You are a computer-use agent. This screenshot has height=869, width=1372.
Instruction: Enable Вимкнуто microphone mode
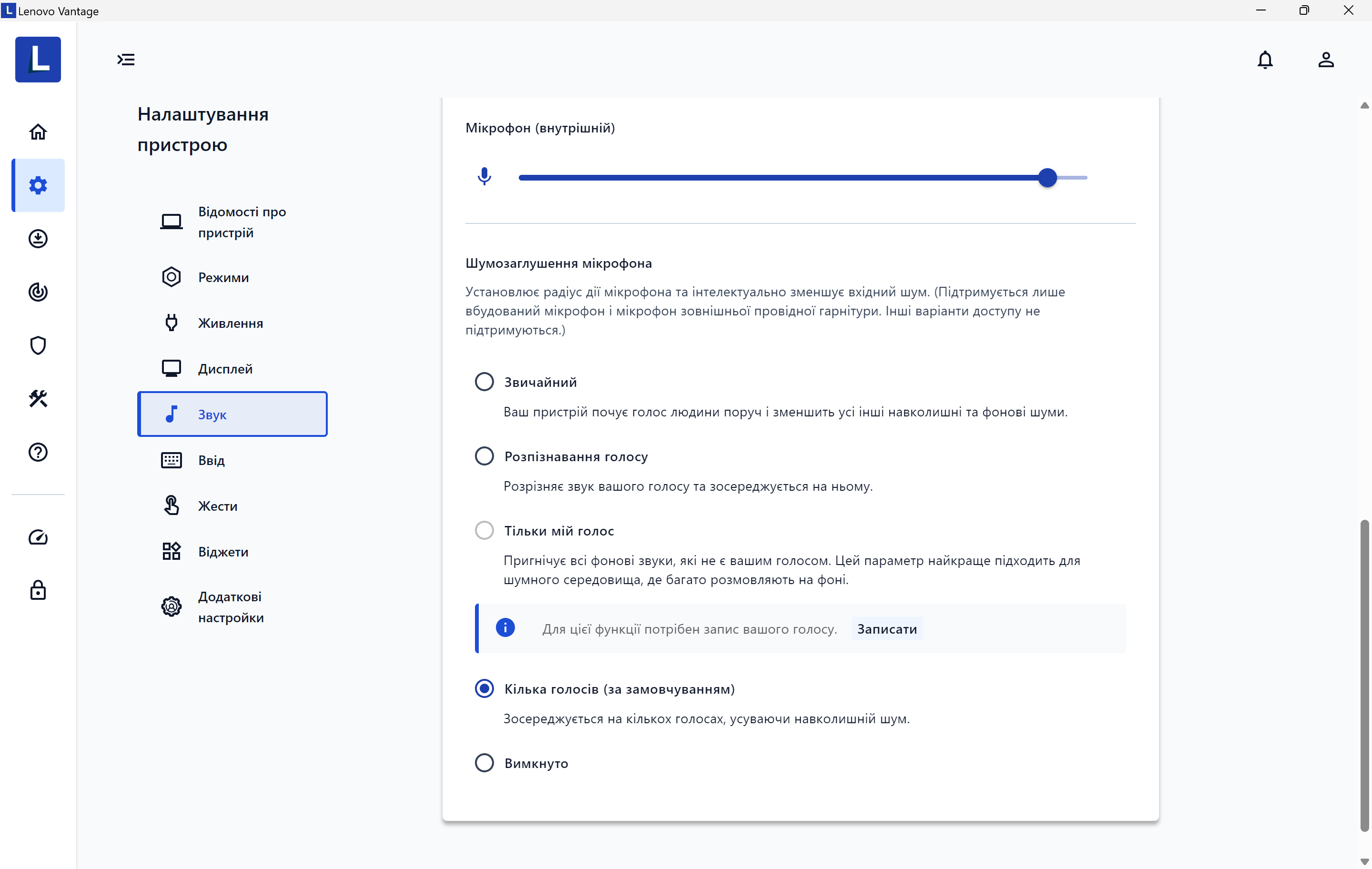[x=483, y=763]
